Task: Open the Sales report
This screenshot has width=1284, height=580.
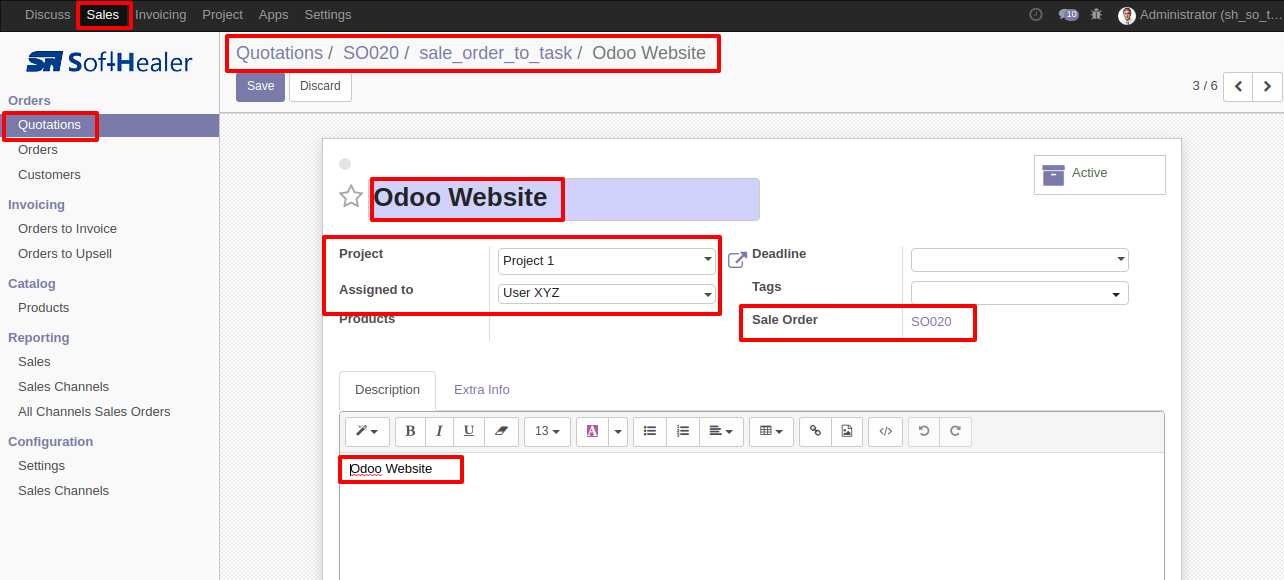Action: pyautogui.click(x=34, y=362)
